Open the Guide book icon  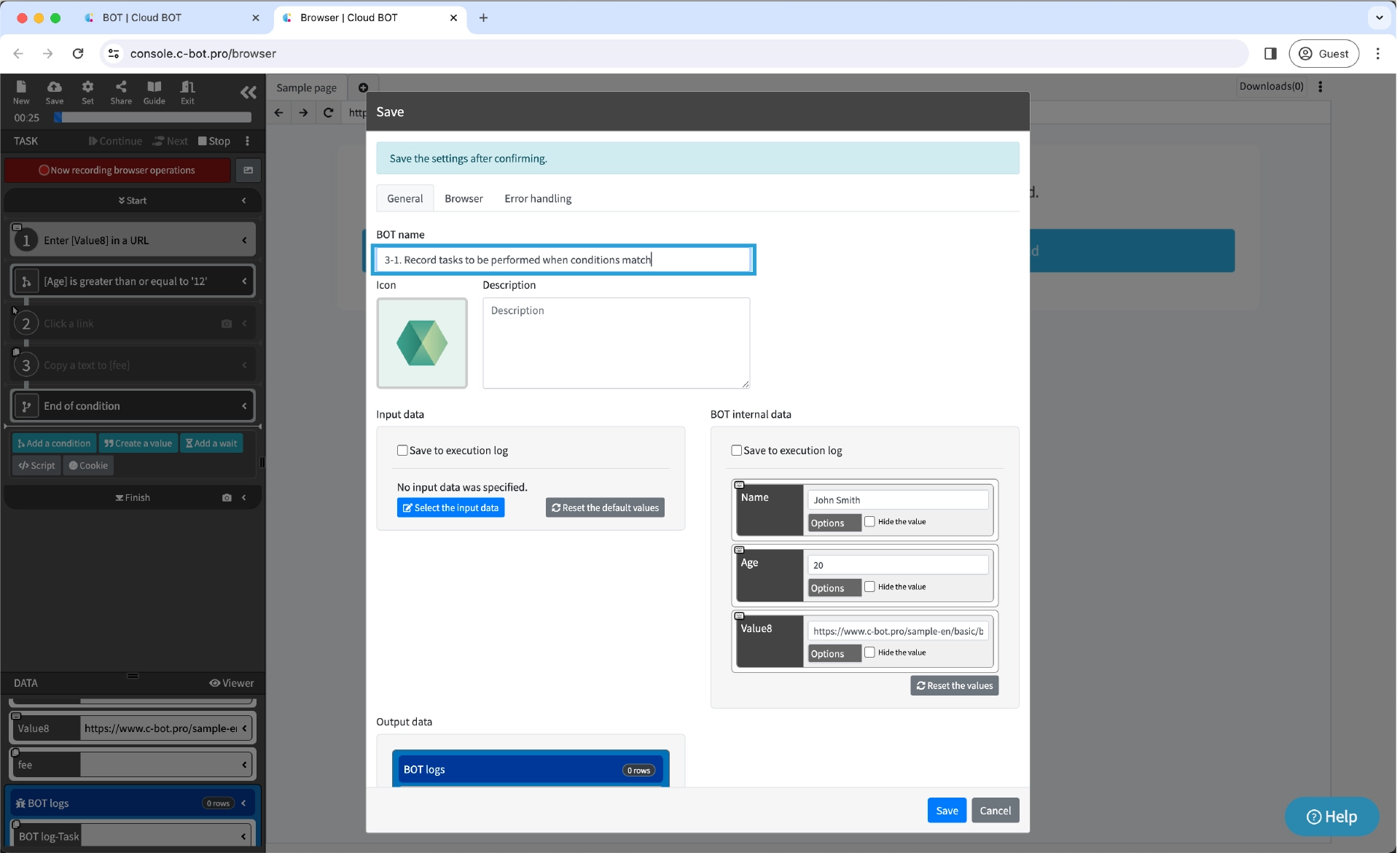click(x=154, y=91)
